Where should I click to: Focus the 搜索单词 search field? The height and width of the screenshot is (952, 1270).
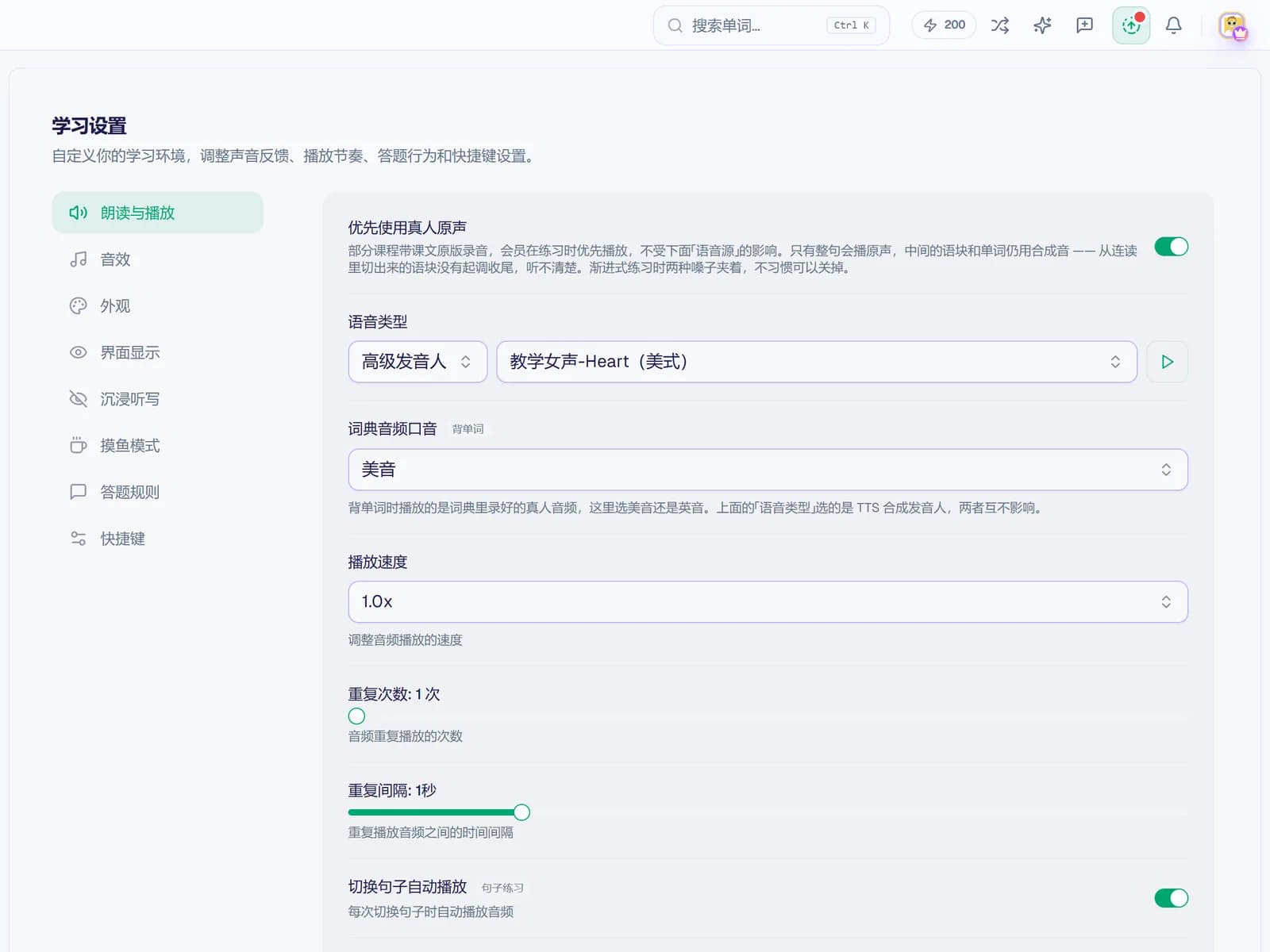pos(771,25)
